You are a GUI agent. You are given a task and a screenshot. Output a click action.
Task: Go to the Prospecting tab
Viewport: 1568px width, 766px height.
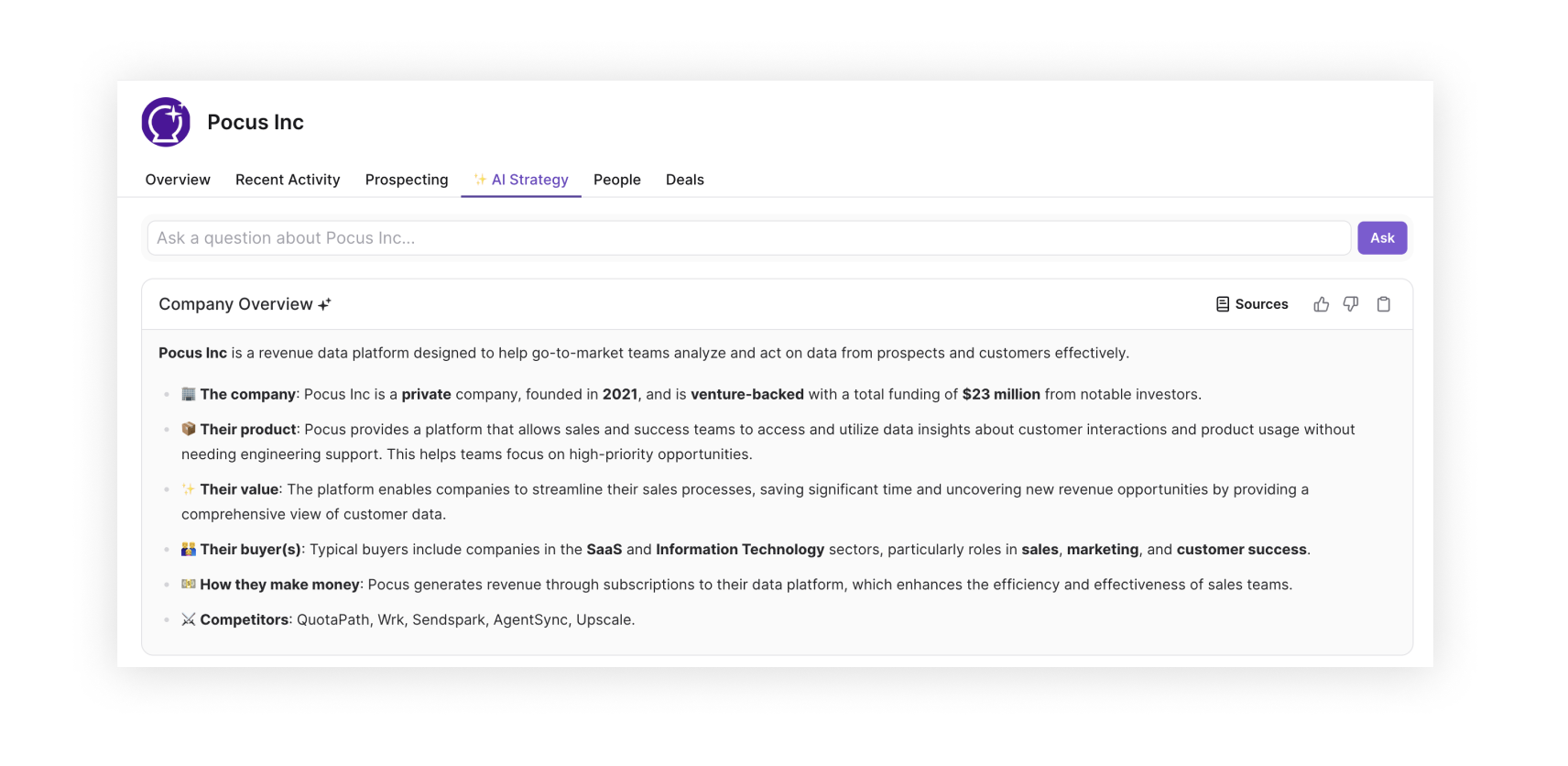pos(407,180)
